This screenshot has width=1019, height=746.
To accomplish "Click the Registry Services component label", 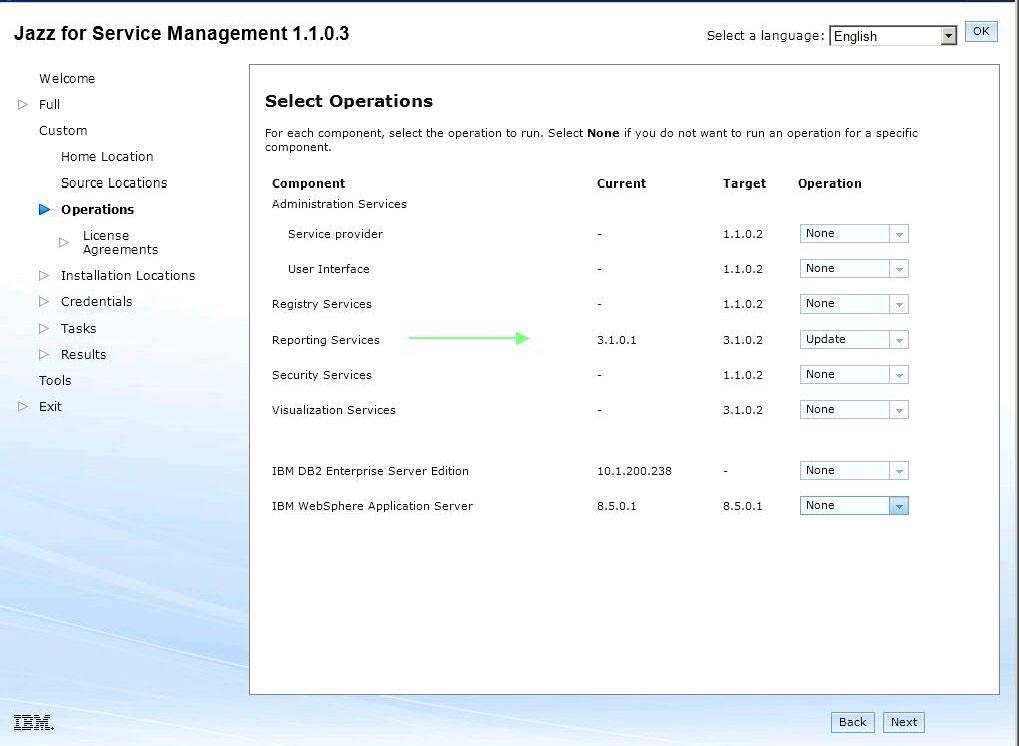I will 322,304.
